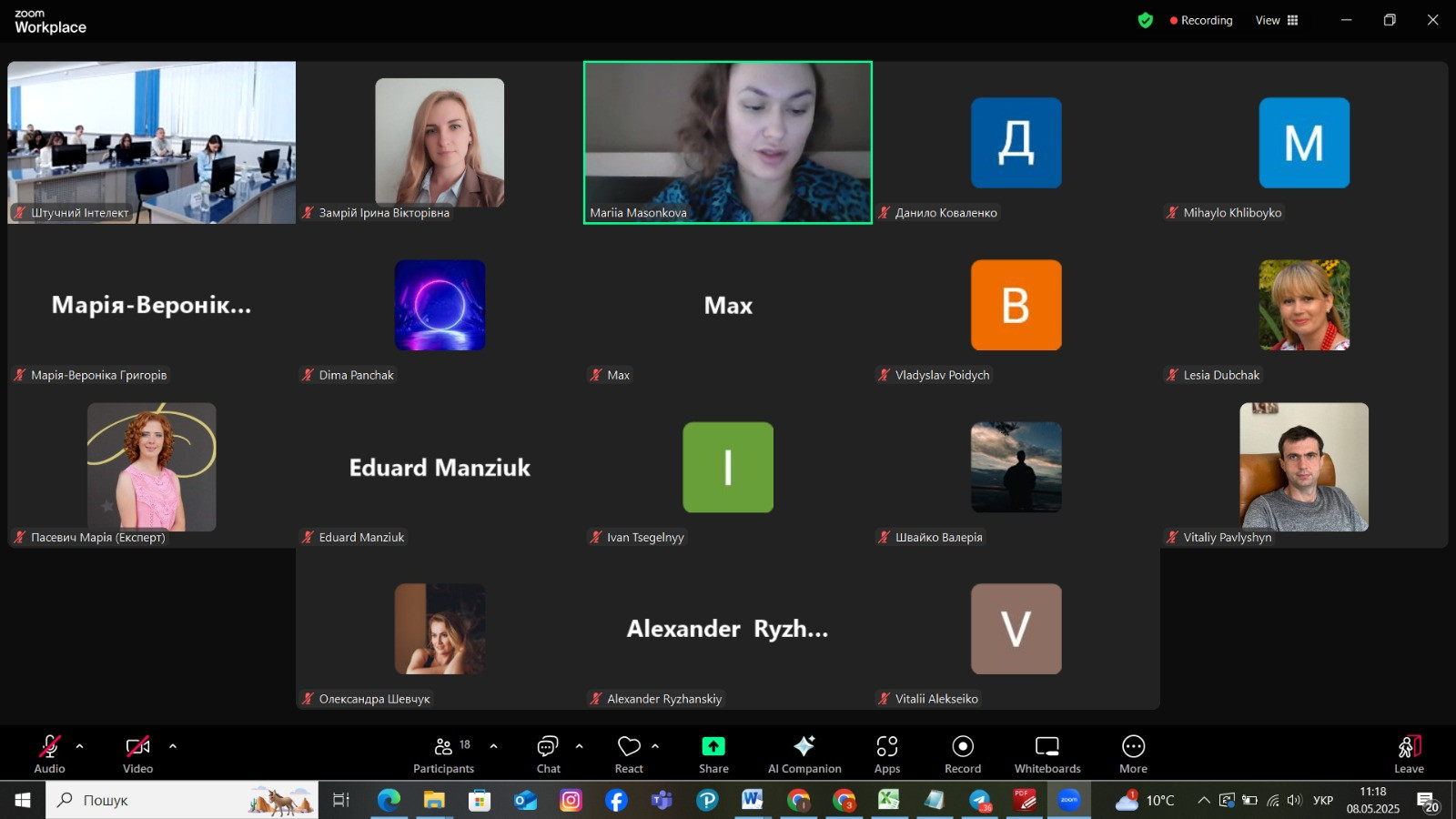The image size is (1456, 819).
Task: Select Mariia Masonkova's active video tile
Action: (x=728, y=142)
